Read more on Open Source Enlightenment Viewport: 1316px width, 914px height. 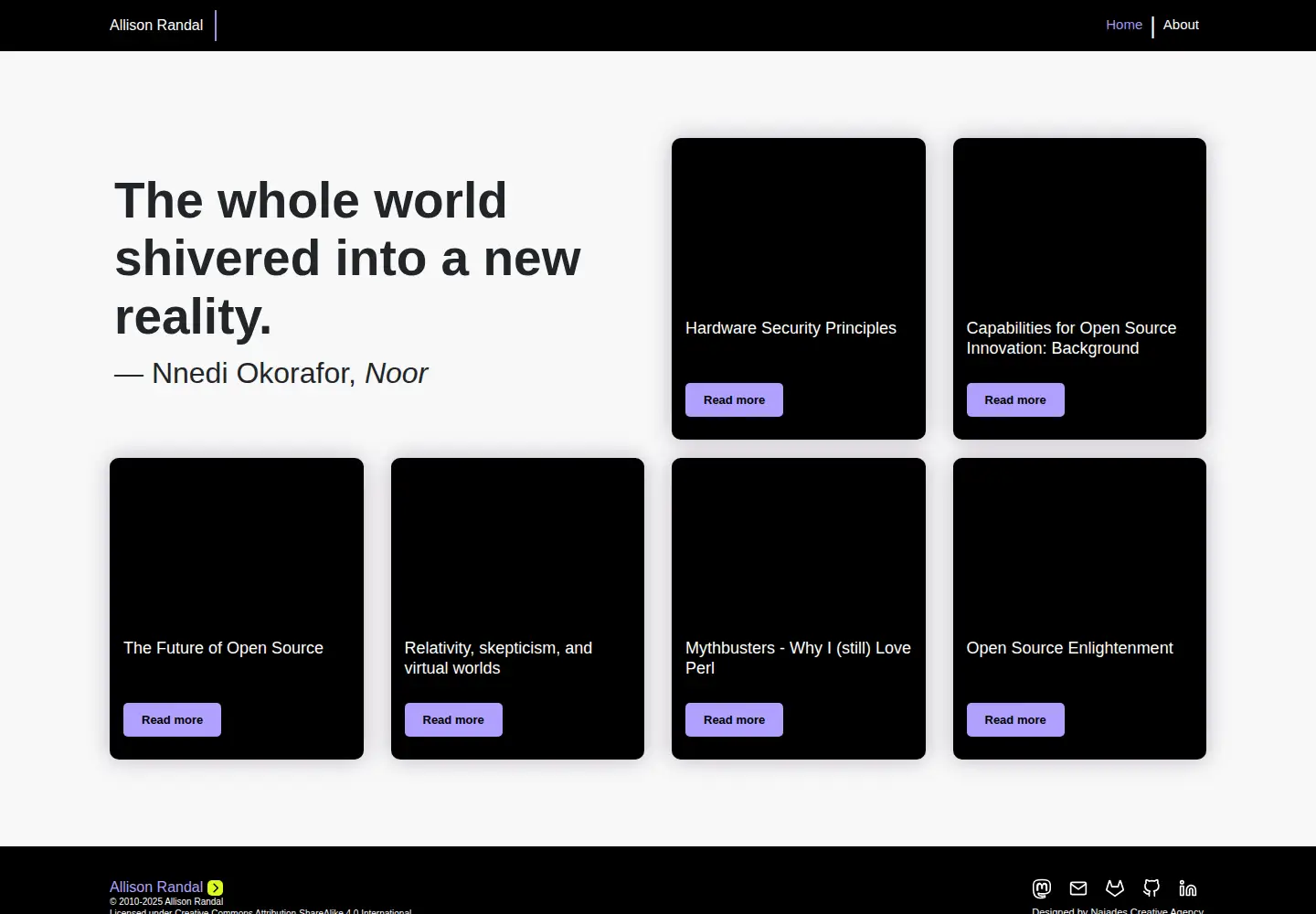coord(1015,719)
